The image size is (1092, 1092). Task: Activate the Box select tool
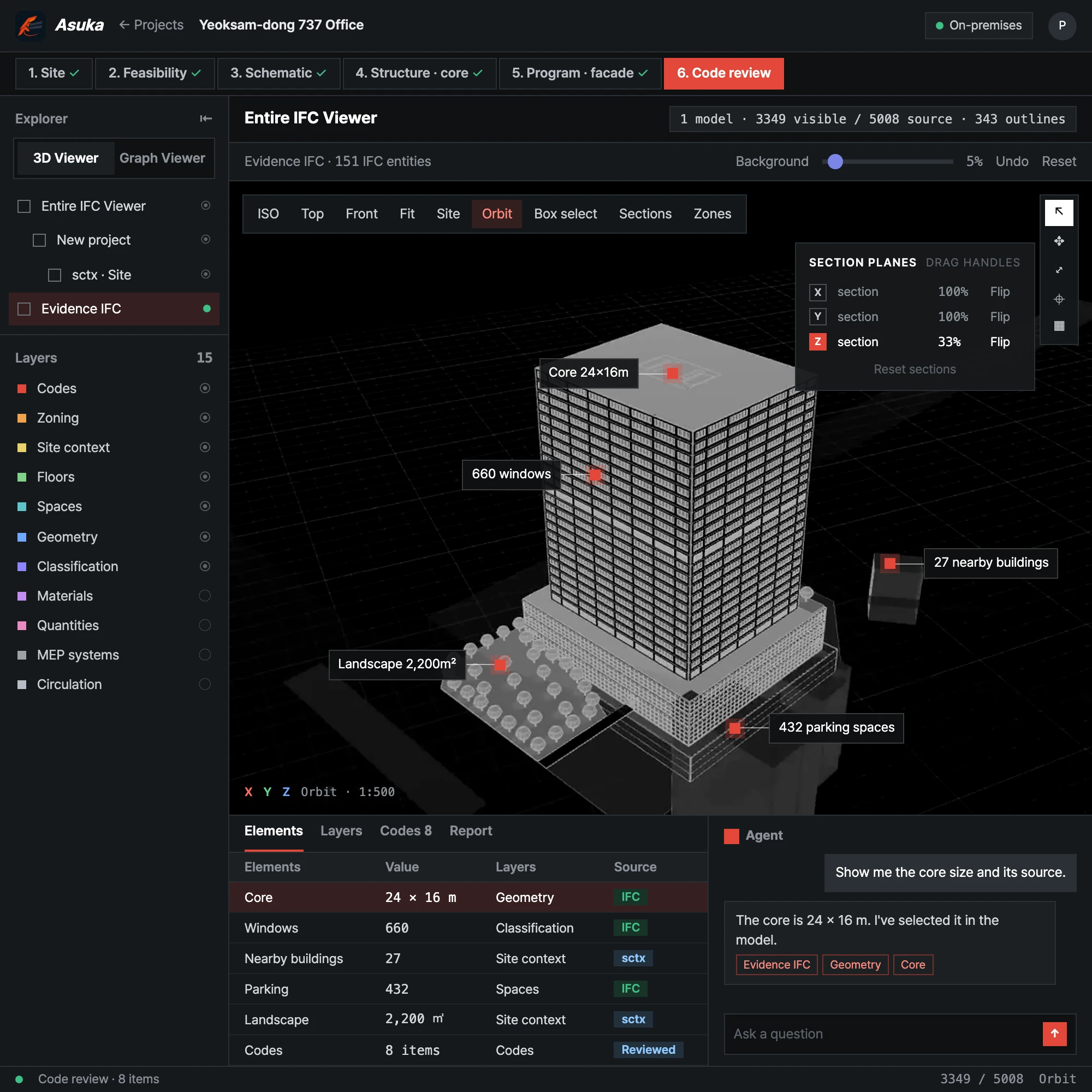(x=565, y=213)
